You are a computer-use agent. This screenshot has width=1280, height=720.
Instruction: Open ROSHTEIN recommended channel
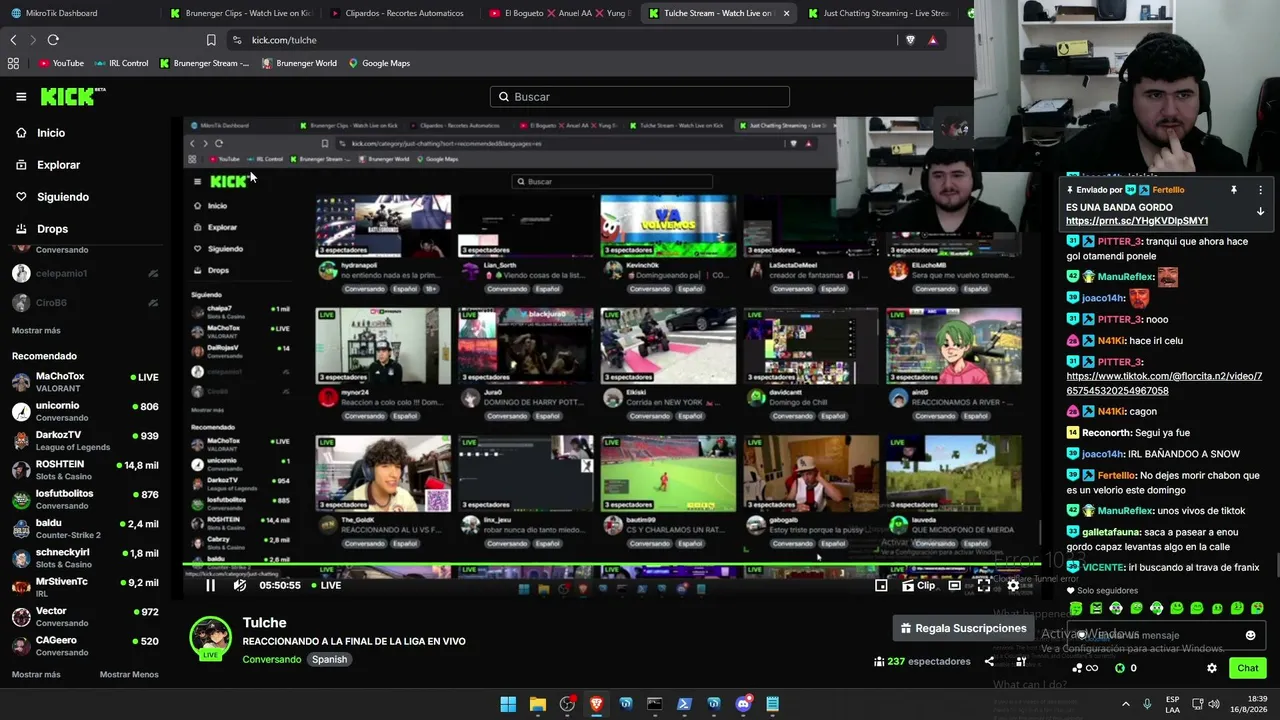(85, 470)
